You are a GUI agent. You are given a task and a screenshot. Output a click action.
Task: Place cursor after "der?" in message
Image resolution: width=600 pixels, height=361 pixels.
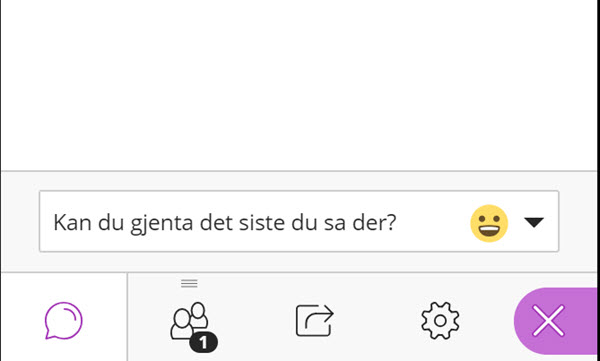[x=397, y=222]
